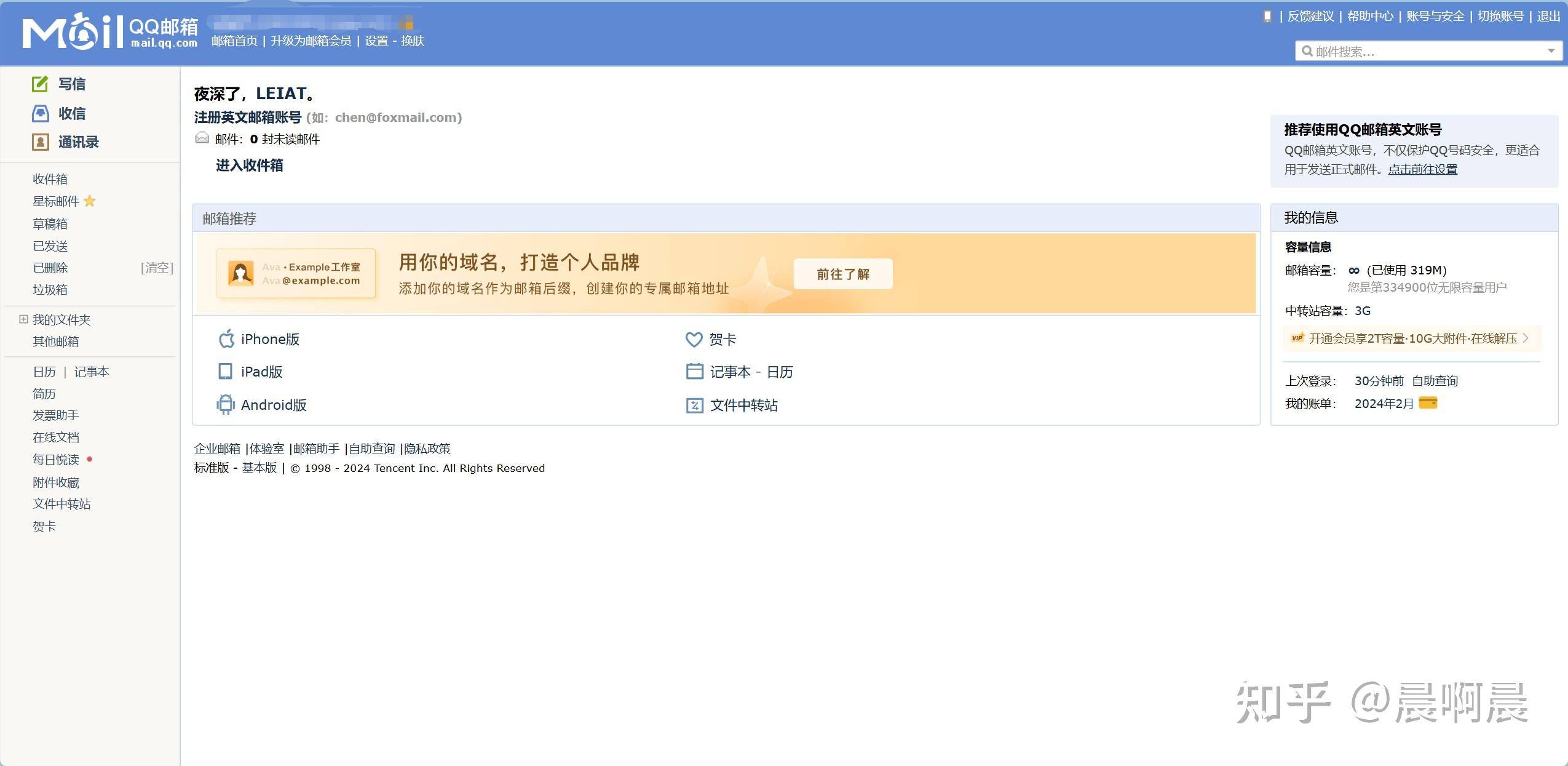This screenshot has width=1568, height=766.
Task: Click the compose mail (写信) pencil icon
Action: click(40, 84)
